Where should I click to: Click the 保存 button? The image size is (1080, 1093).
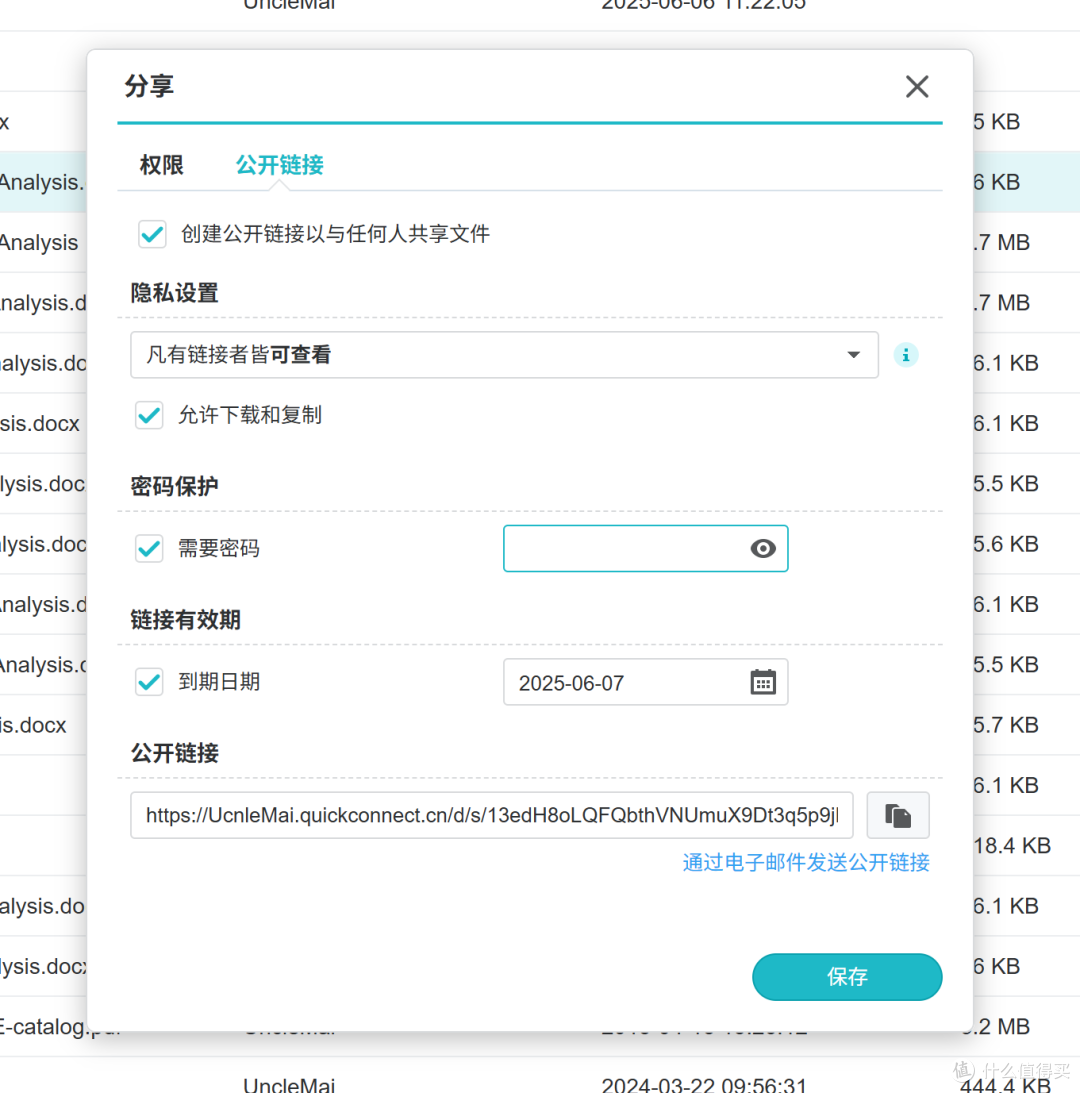(x=847, y=977)
